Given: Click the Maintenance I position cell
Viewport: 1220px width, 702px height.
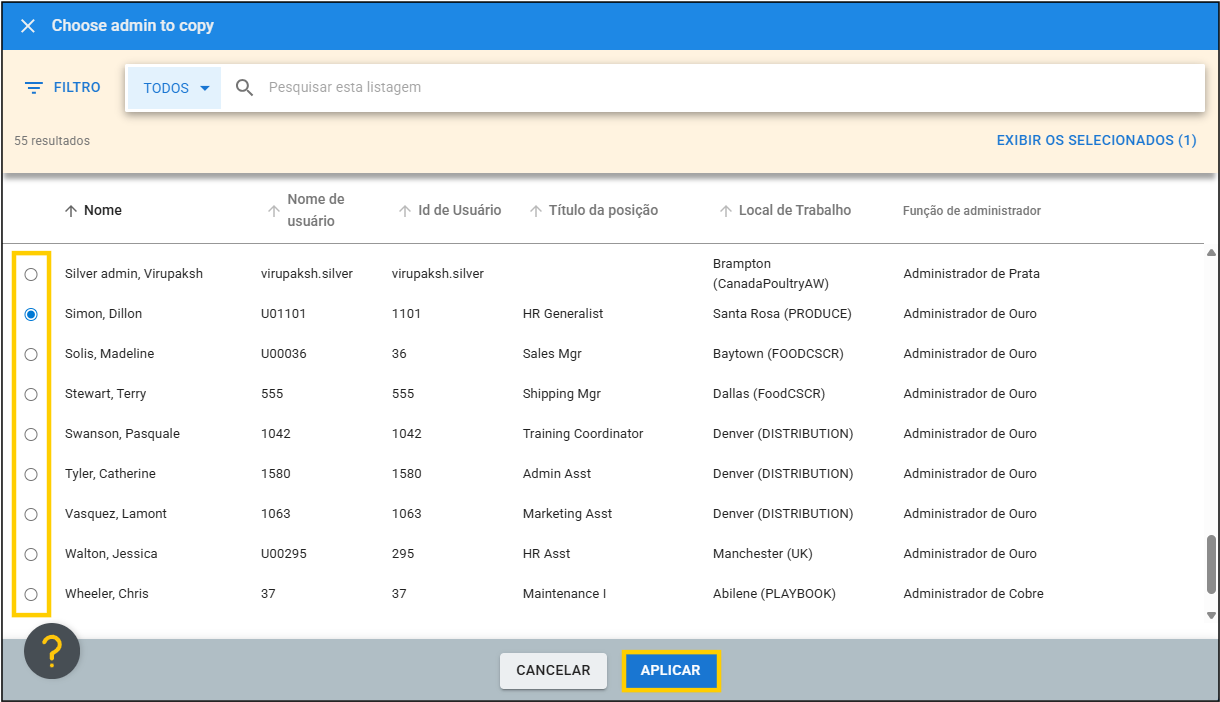Looking at the screenshot, I should point(565,594).
